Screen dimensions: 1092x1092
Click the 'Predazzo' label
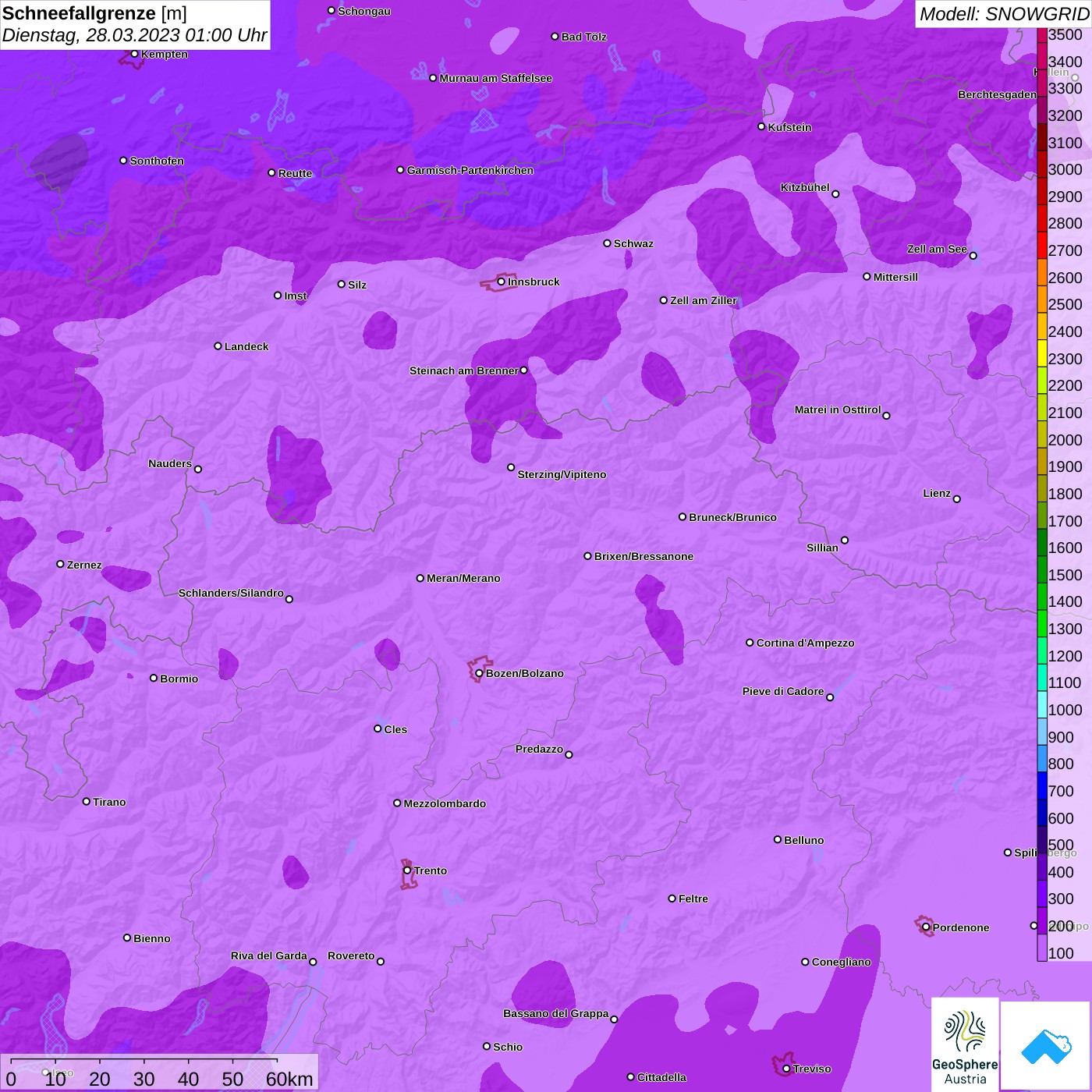(539, 749)
